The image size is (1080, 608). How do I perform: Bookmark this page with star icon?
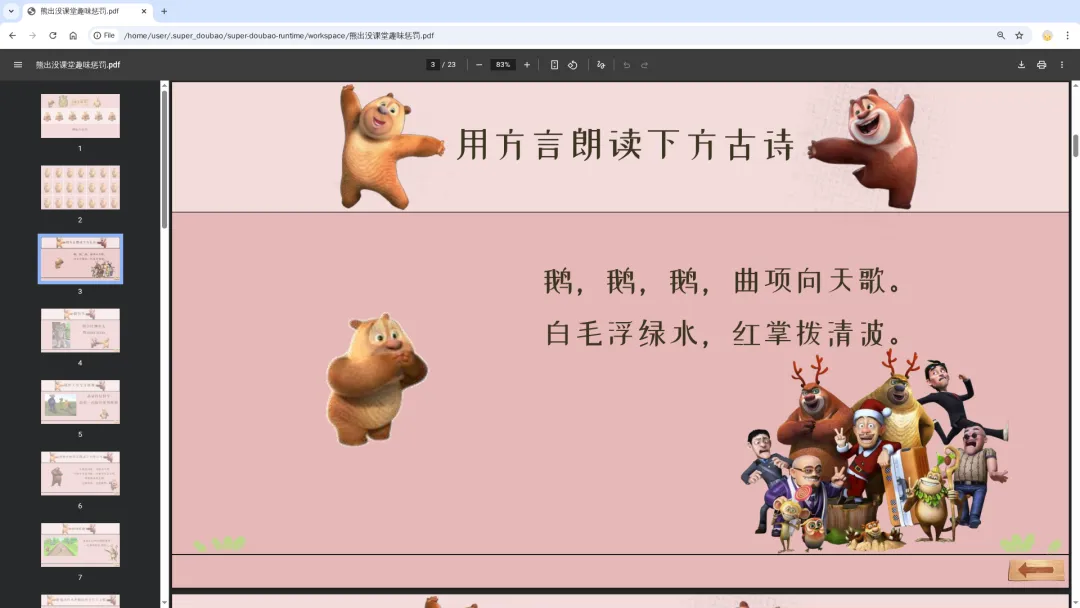click(1019, 35)
